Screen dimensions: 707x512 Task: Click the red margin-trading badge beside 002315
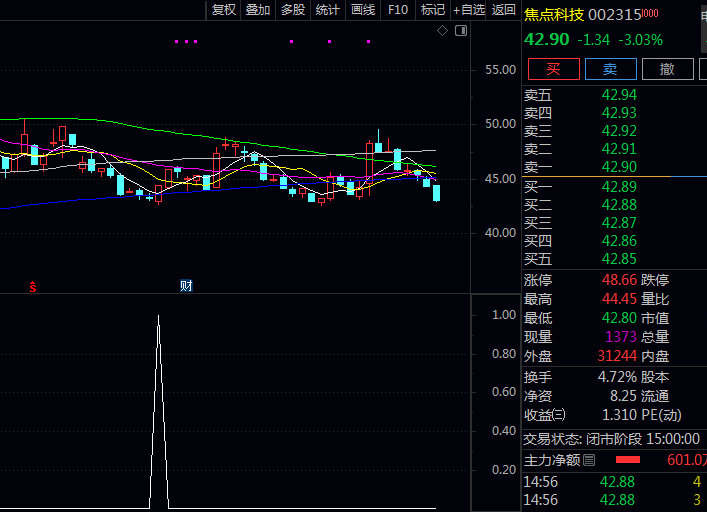point(650,14)
